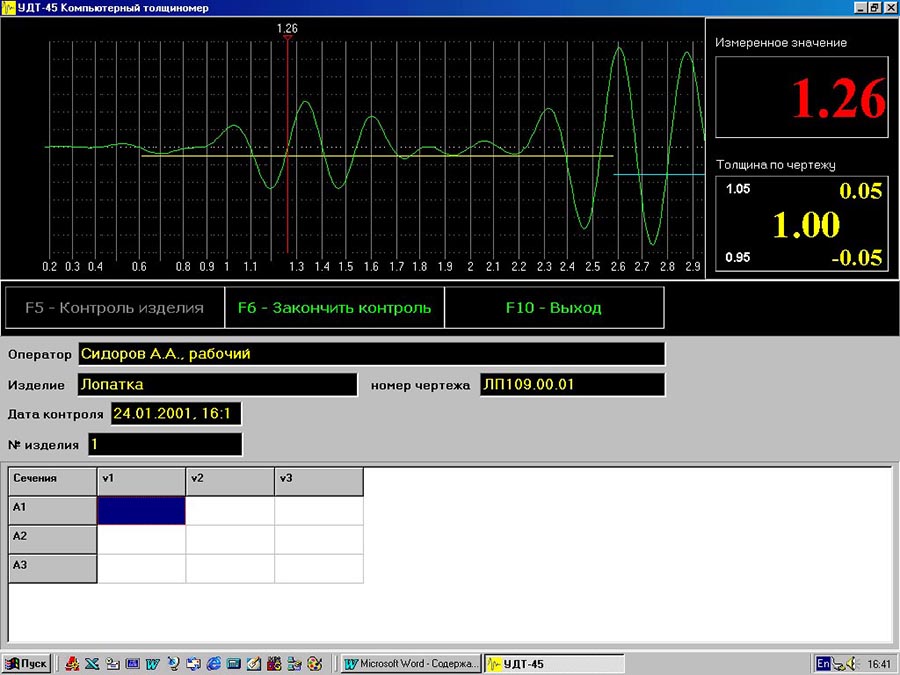Click the Оператор field Сидоров А.А.
Image resolution: width=900 pixels, height=675 pixels.
tap(371, 354)
